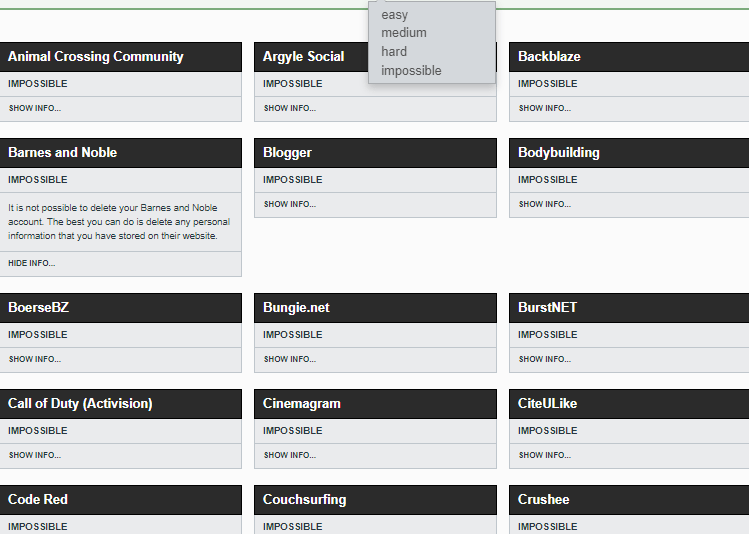Open the Barnes and Noble title link
749x534 pixels.
[x=63, y=152]
